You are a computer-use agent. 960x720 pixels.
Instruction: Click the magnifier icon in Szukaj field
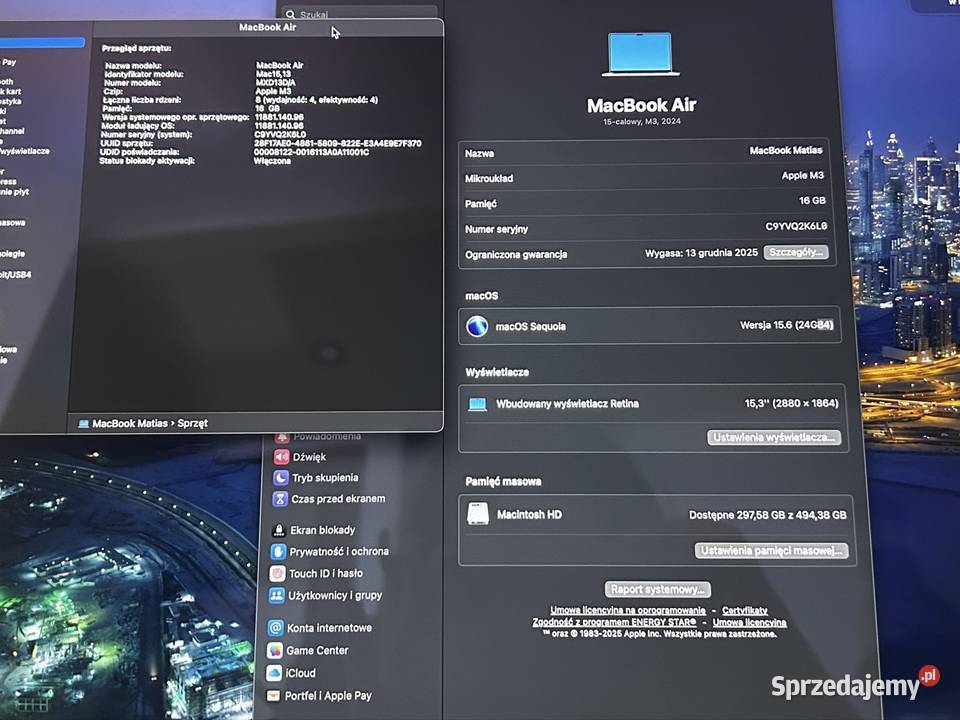pos(291,15)
